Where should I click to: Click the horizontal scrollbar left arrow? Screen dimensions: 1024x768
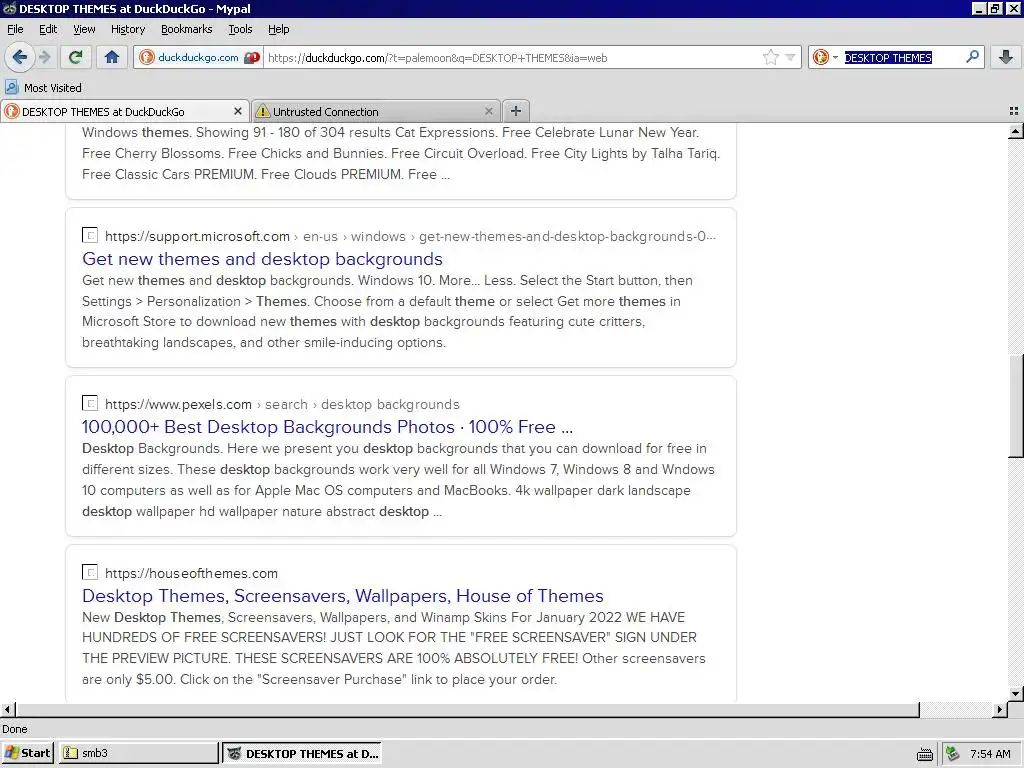coord(7,709)
